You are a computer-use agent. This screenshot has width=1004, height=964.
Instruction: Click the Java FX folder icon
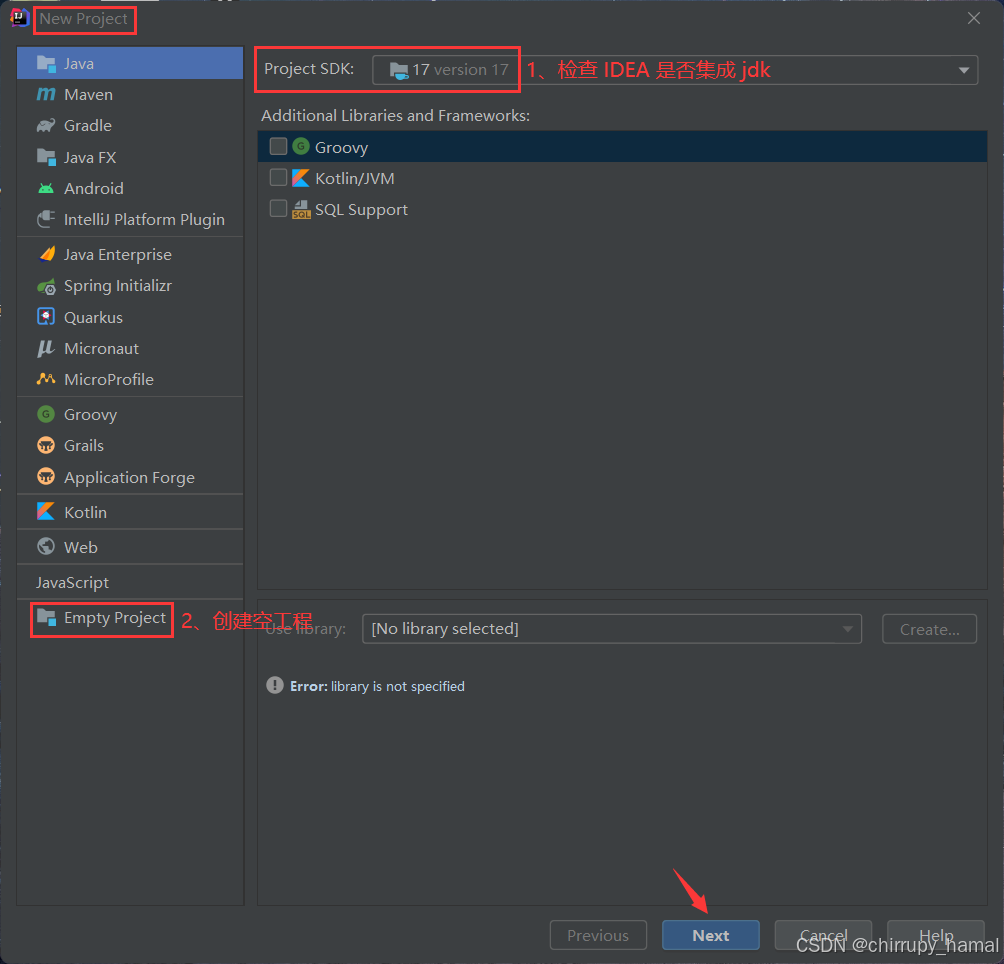(x=46, y=157)
